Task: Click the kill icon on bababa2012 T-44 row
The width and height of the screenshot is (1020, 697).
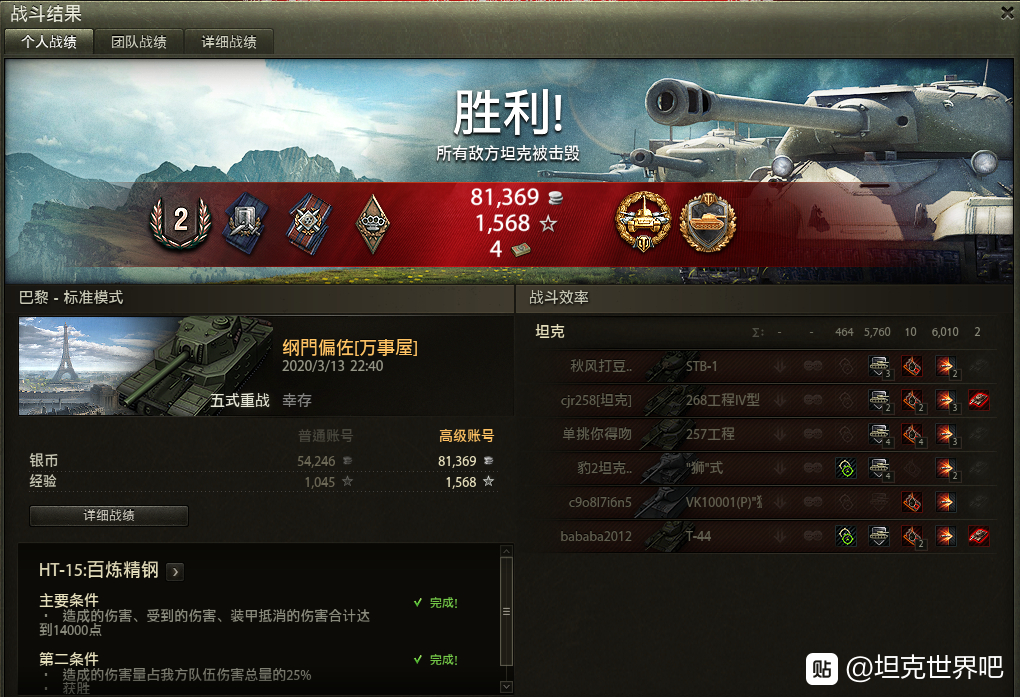Action: tap(978, 536)
